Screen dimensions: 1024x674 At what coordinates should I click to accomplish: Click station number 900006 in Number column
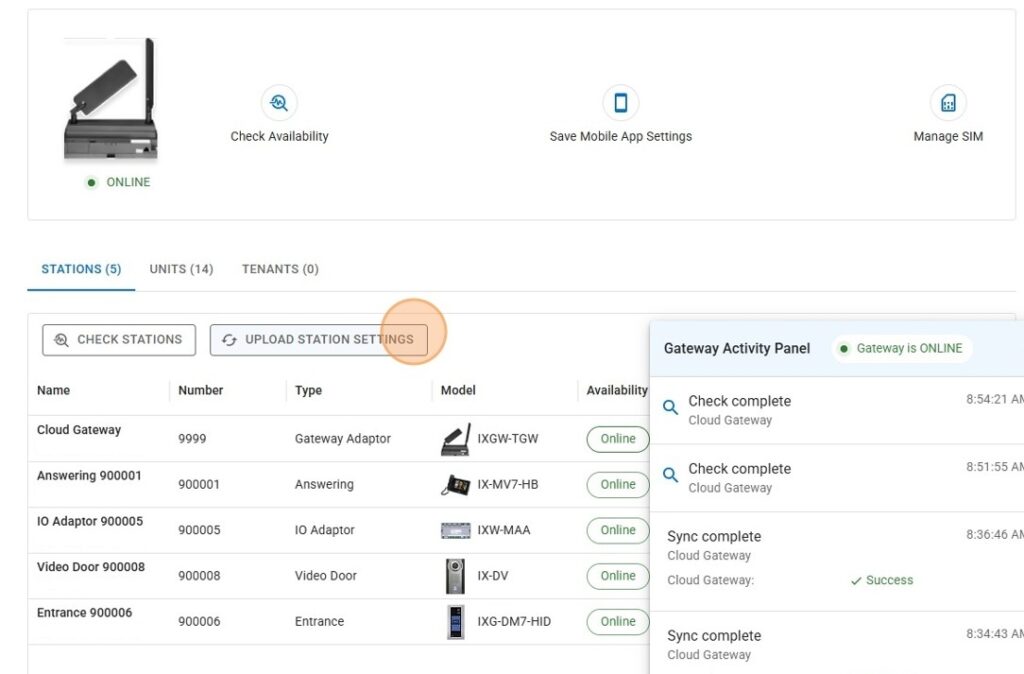199,622
